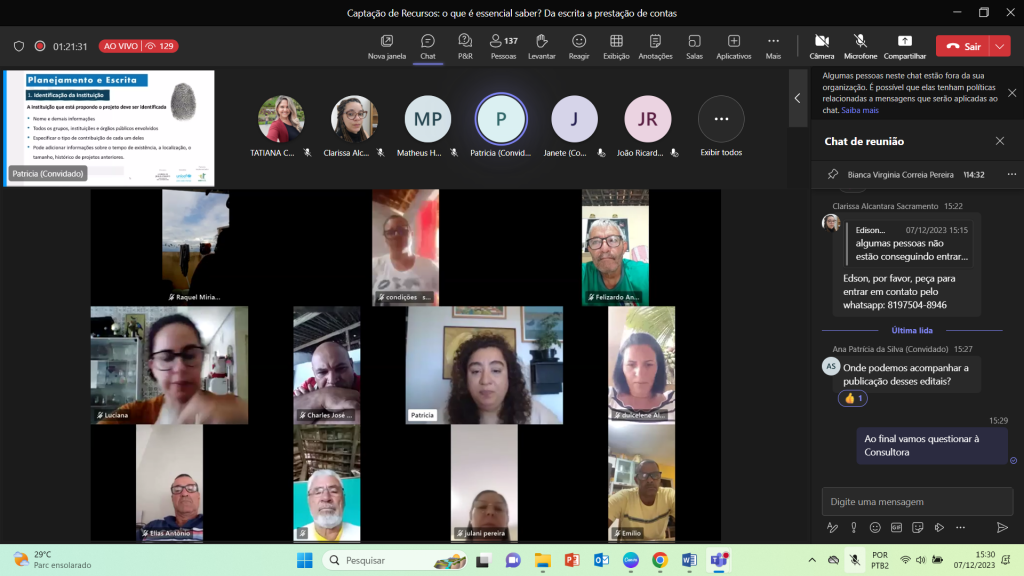Open the P&R questions panel
This screenshot has width=1024, height=576.
[x=465, y=47]
